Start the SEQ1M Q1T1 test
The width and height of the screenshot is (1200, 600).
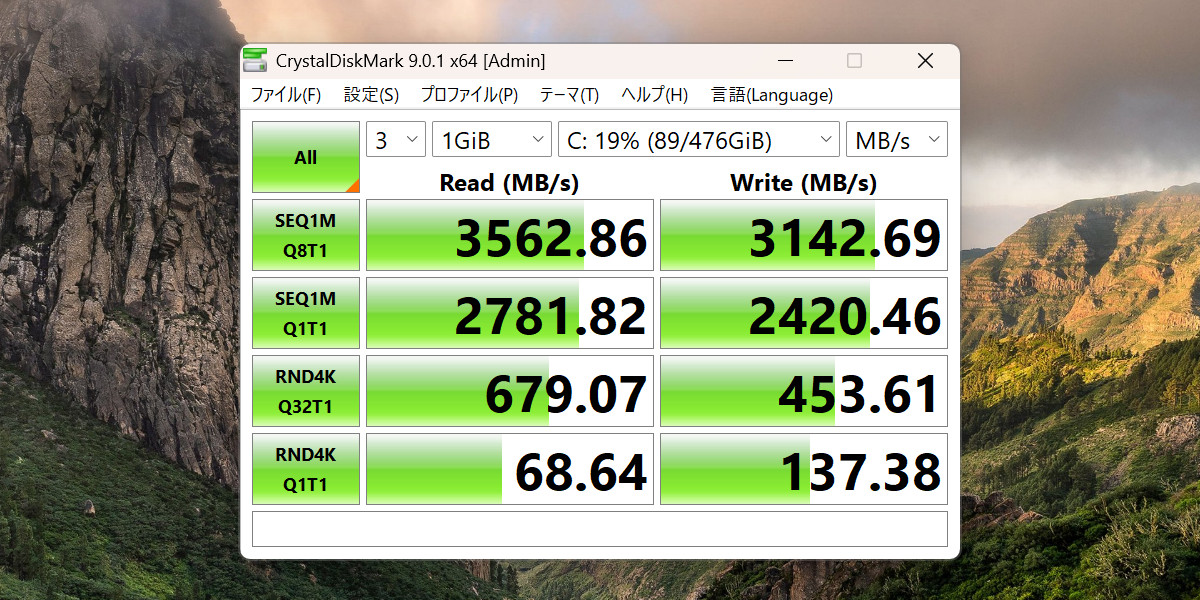tap(305, 312)
